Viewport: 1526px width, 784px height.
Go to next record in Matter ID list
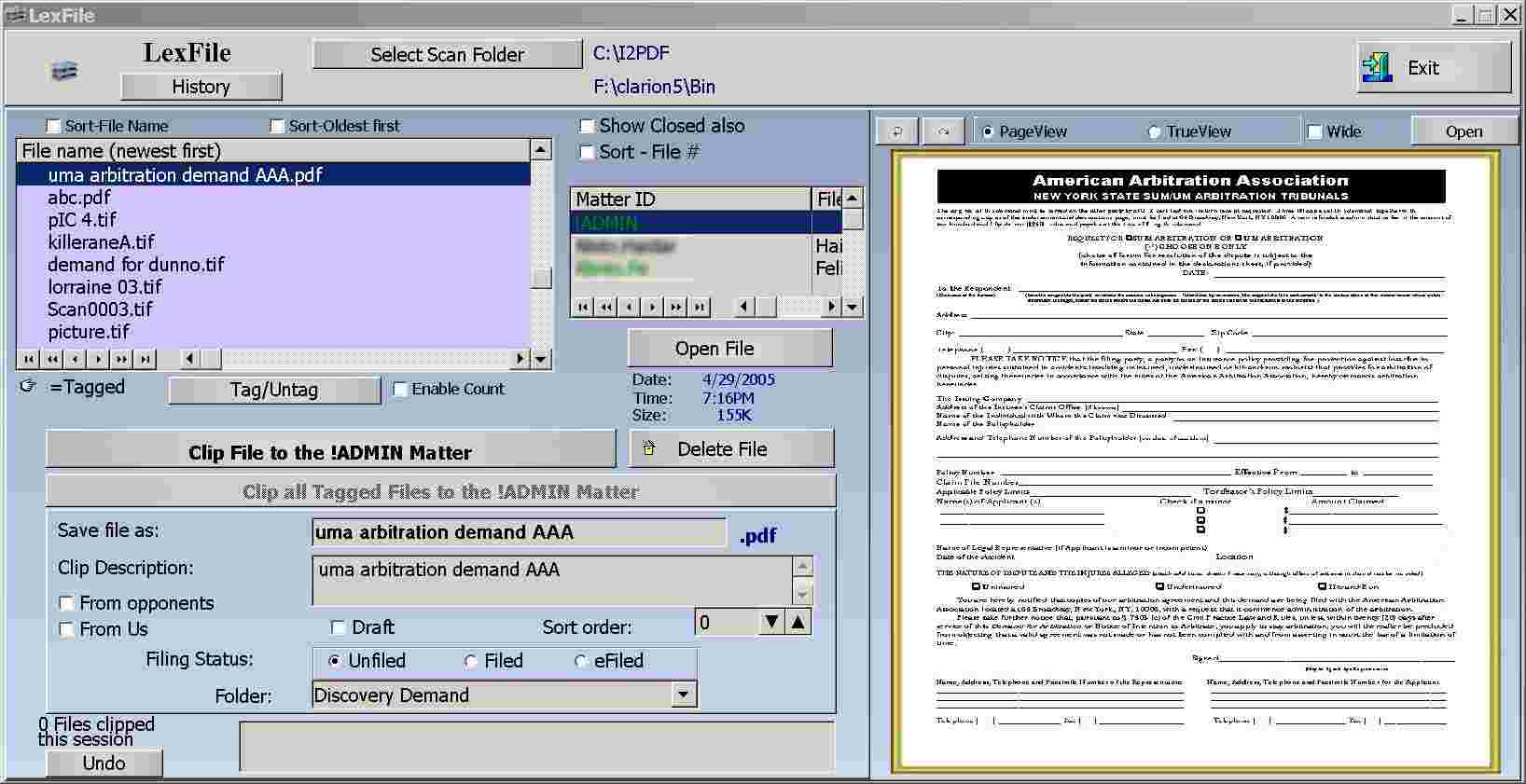click(653, 307)
